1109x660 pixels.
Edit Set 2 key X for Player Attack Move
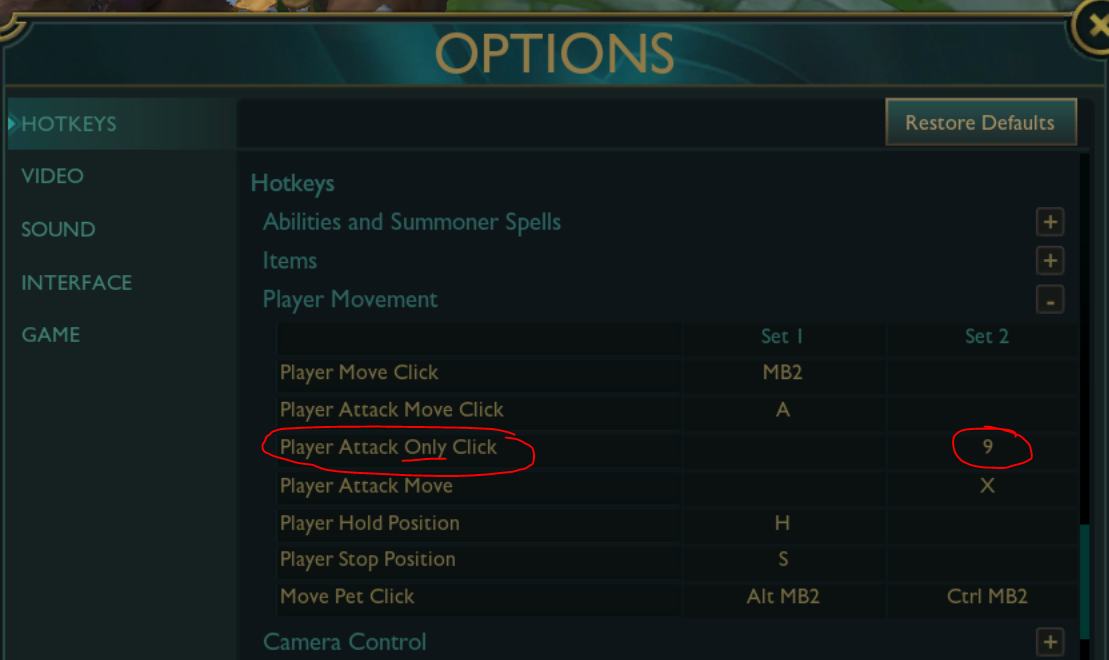coord(987,486)
